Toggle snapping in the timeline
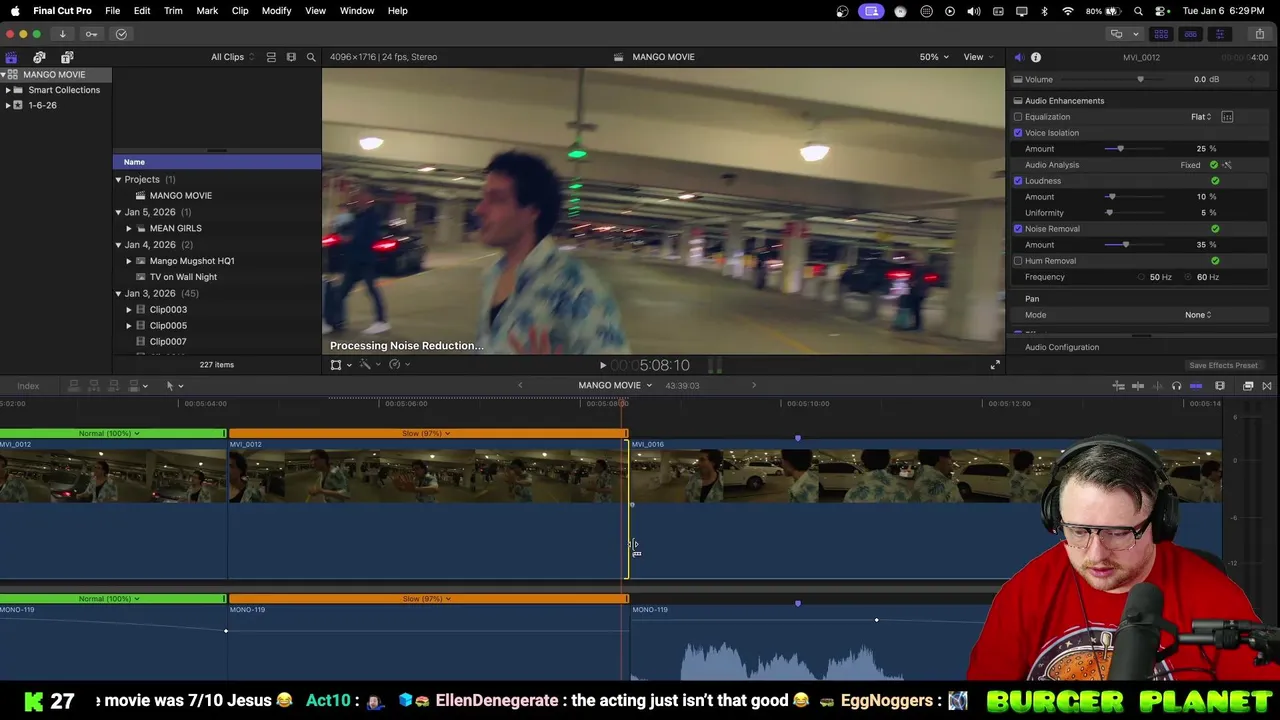Image resolution: width=1280 pixels, height=720 pixels. pos(1195,386)
